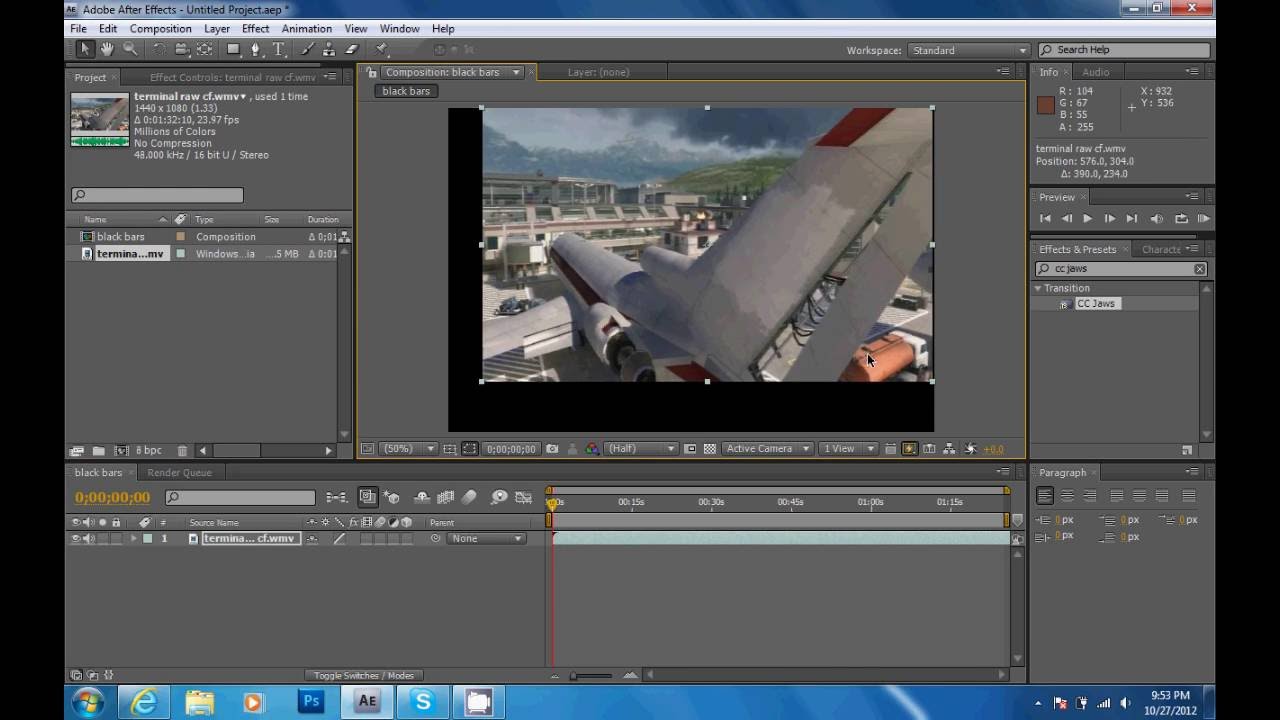Click the layer label color swatch
This screenshot has height=720, width=1280.
148,539
